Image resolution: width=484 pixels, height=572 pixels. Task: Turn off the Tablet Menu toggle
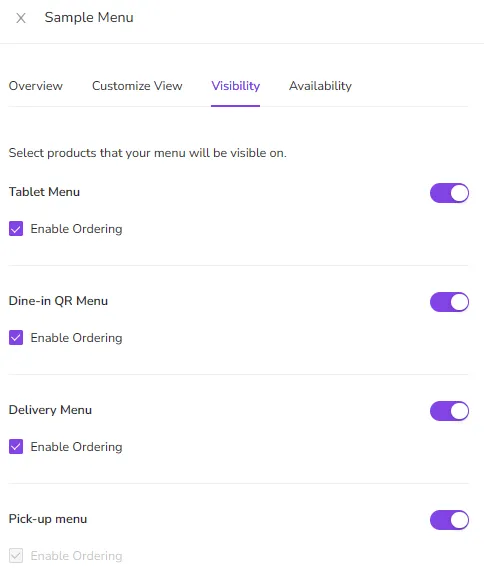pos(449,193)
